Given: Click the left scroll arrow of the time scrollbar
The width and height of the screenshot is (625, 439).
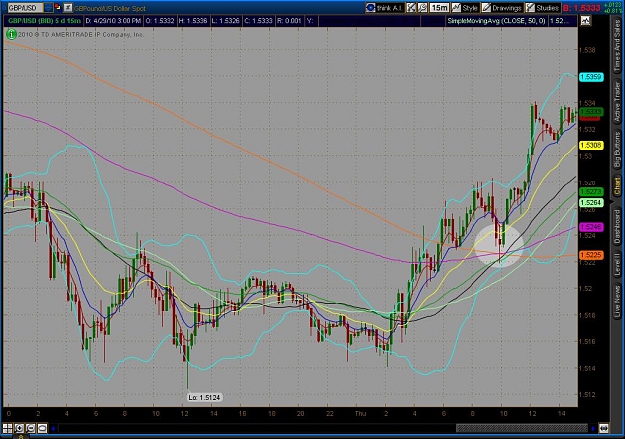Looking at the screenshot, I should point(53,429).
